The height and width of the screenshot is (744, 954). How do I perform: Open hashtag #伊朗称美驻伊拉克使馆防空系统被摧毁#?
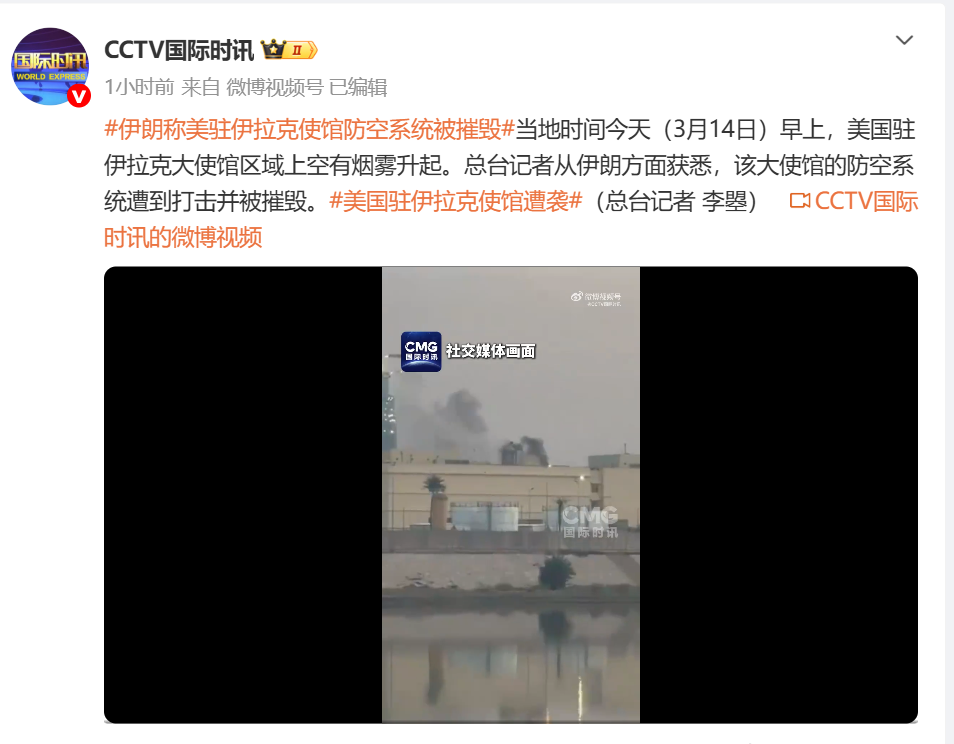coord(310,130)
